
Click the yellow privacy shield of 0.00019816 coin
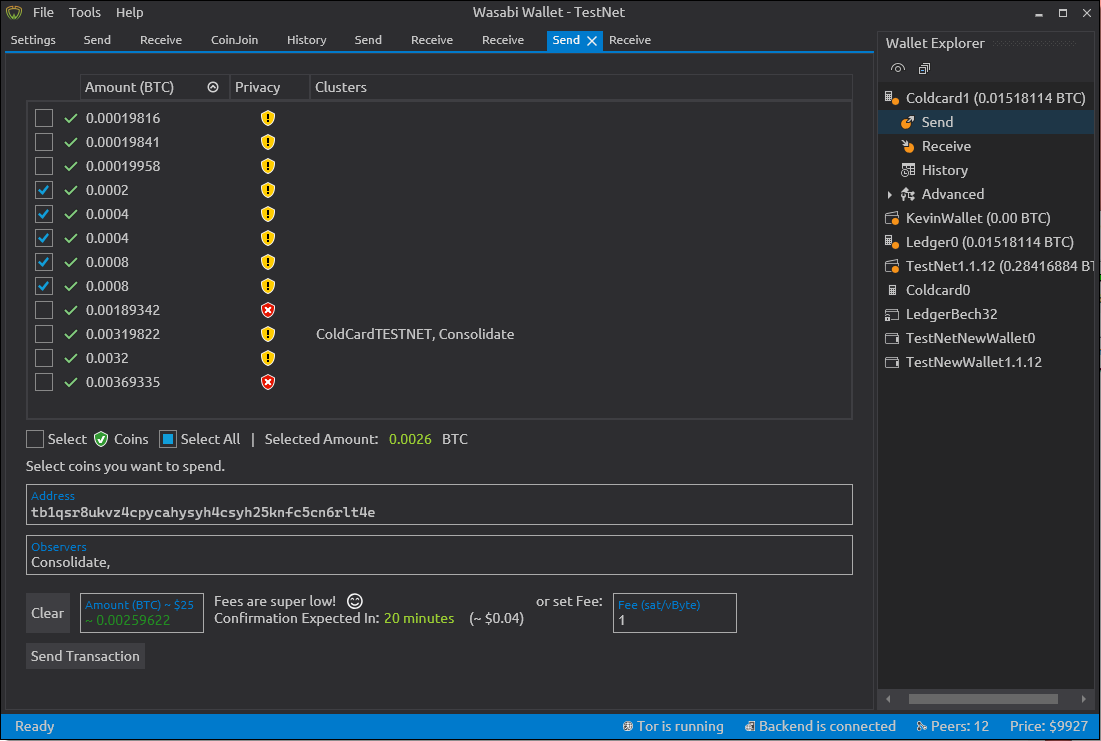point(268,118)
